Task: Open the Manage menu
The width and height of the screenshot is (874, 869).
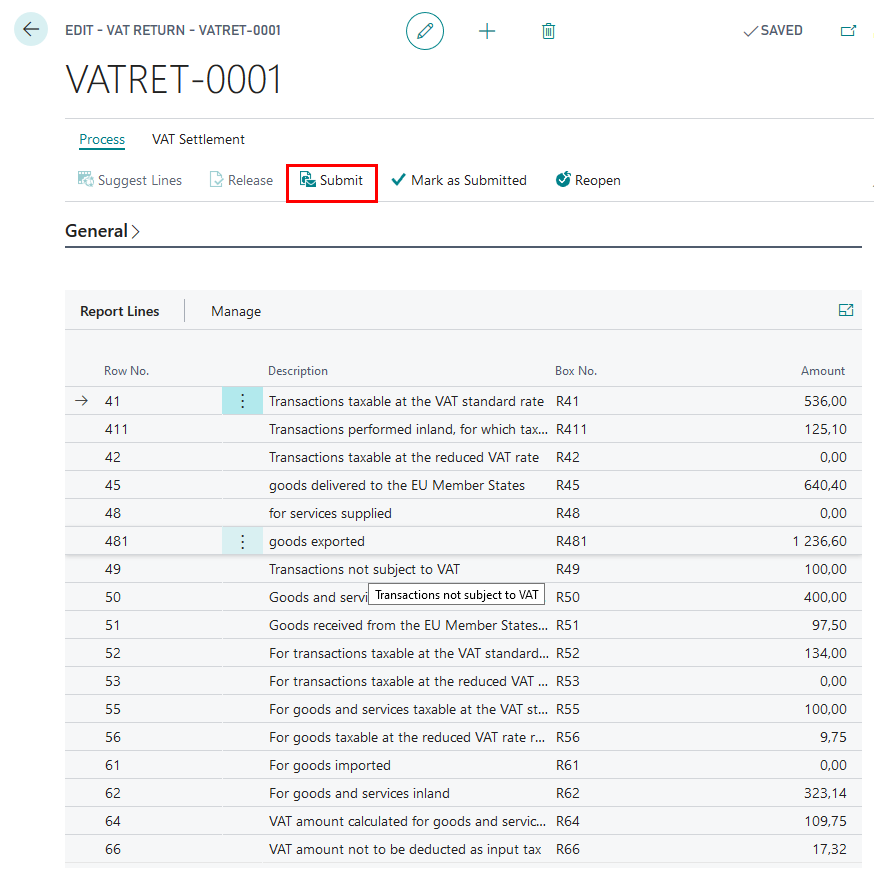Action: pyautogui.click(x=236, y=311)
